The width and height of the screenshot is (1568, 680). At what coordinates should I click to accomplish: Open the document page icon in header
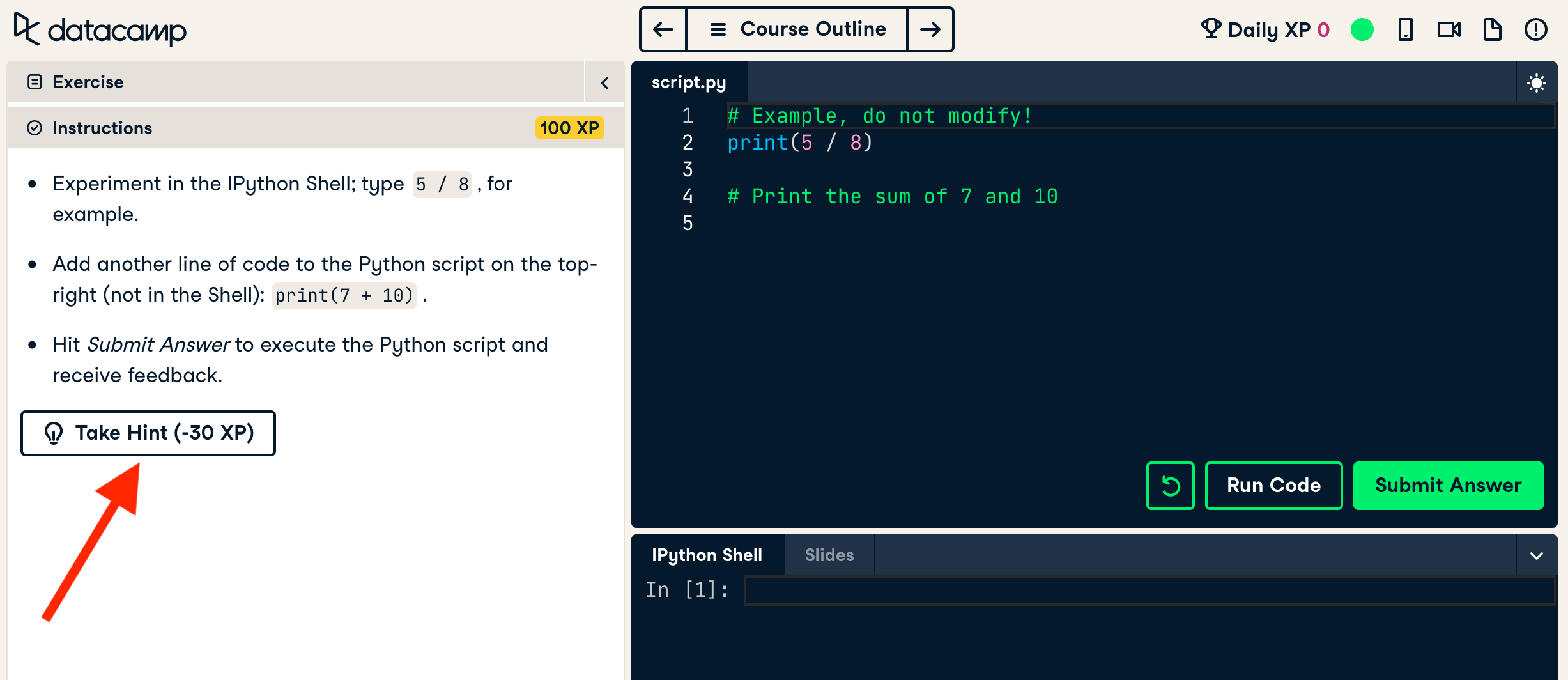(x=1492, y=29)
